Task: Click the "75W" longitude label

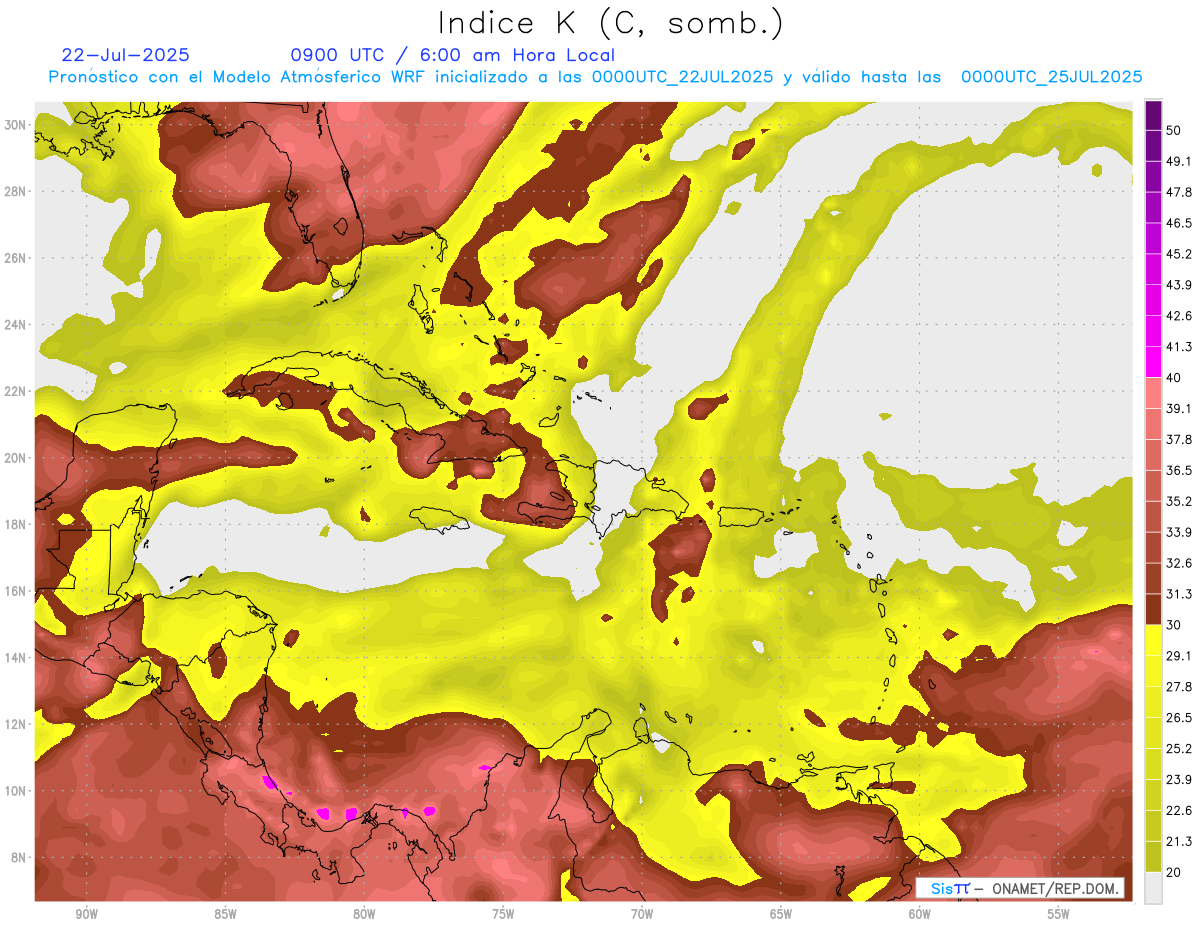Action: tap(503, 915)
